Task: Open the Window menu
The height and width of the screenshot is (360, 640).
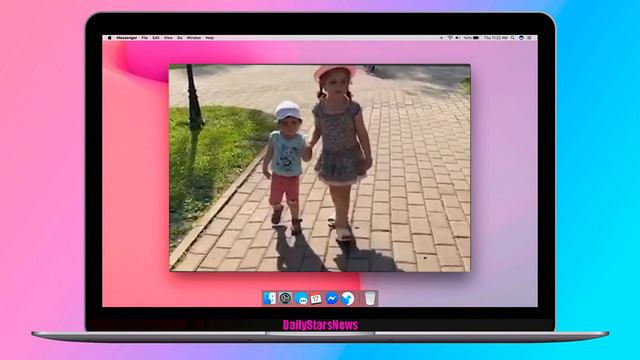Action: coord(194,38)
